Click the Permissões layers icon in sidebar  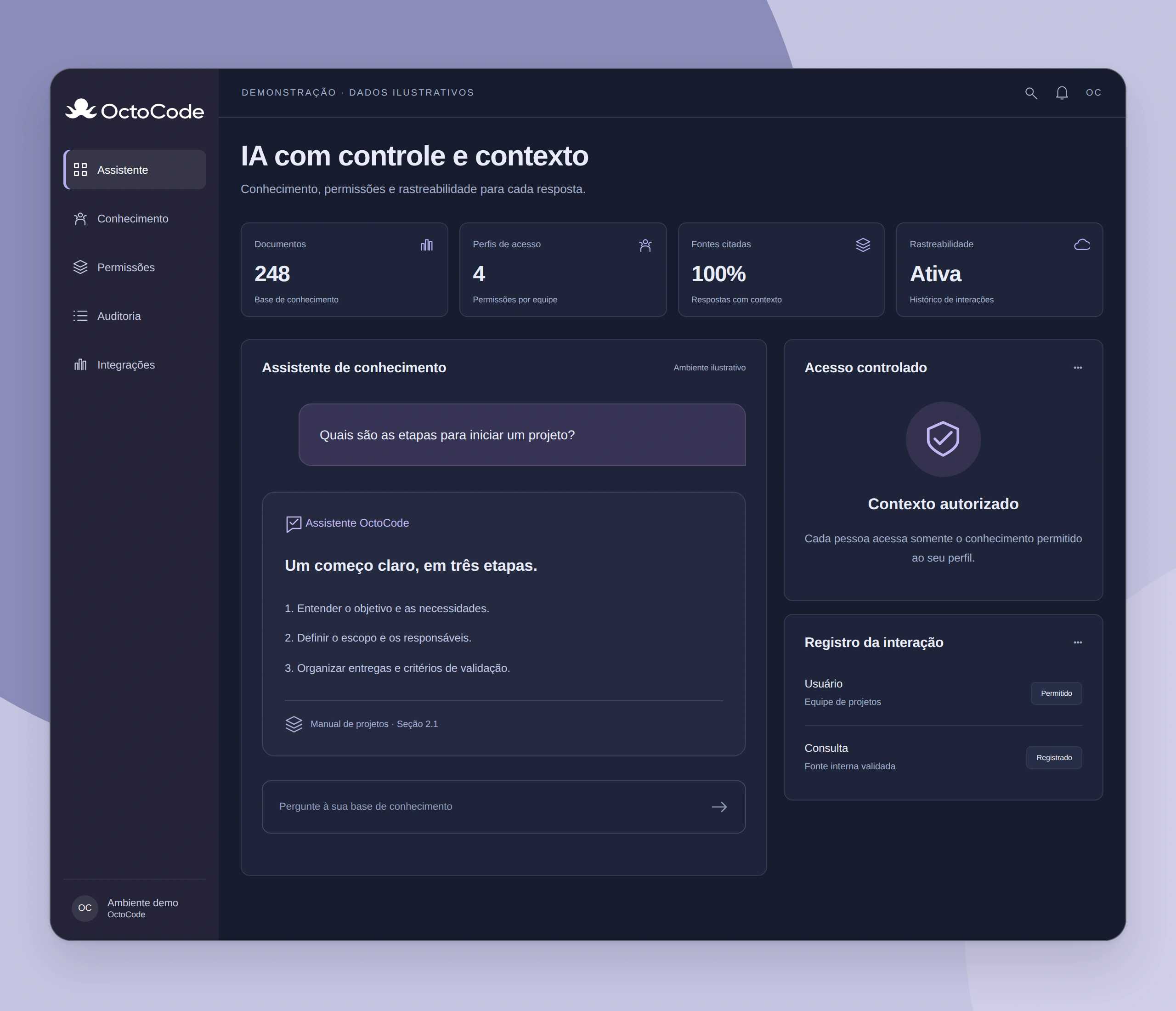point(80,267)
